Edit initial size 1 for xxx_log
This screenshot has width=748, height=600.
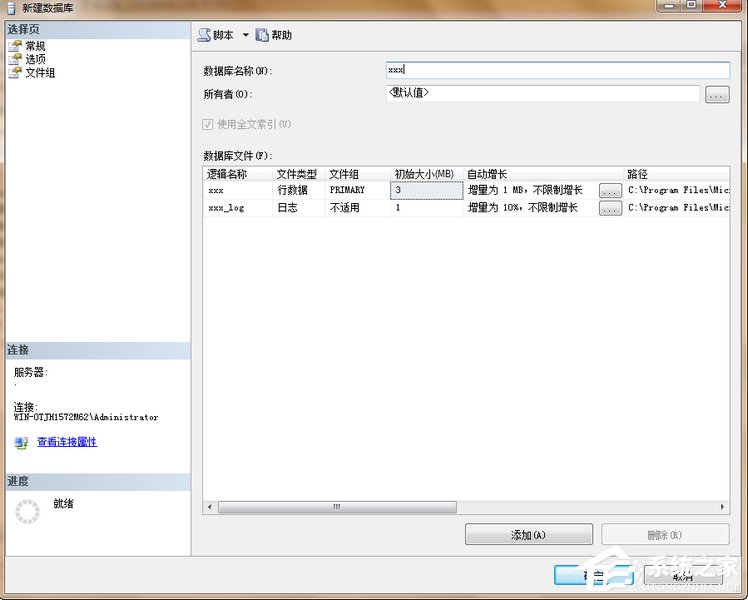pos(426,208)
